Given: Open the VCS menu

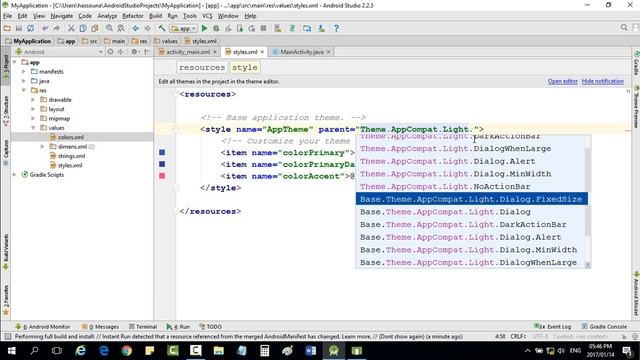Looking at the screenshot, I should [x=207, y=16].
